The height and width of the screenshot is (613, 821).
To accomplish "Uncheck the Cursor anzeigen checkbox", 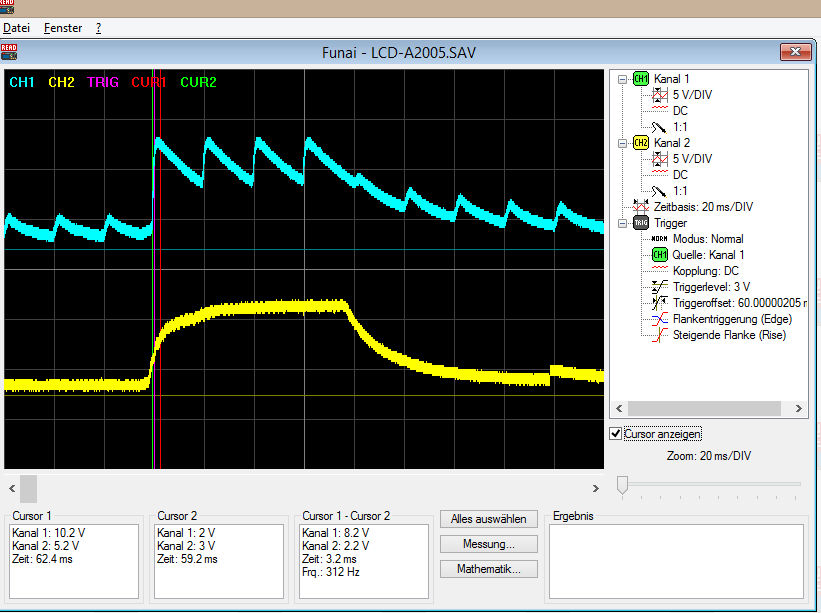I will pyautogui.click(x=616, y=434).
